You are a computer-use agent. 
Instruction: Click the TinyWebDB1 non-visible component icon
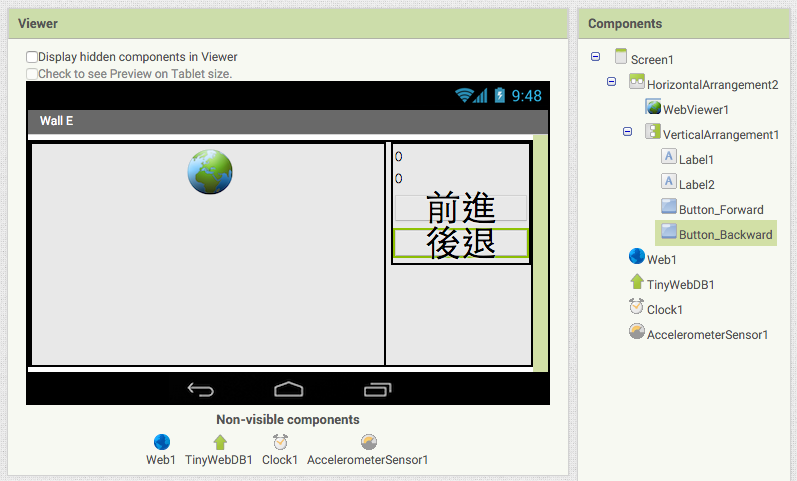220,442
